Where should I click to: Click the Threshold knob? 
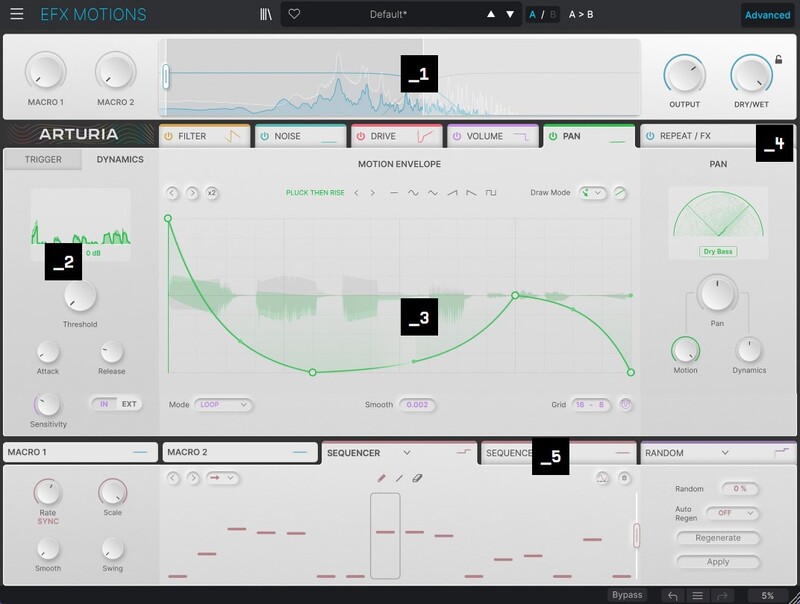pyautogui.click(x=80, y=296)
